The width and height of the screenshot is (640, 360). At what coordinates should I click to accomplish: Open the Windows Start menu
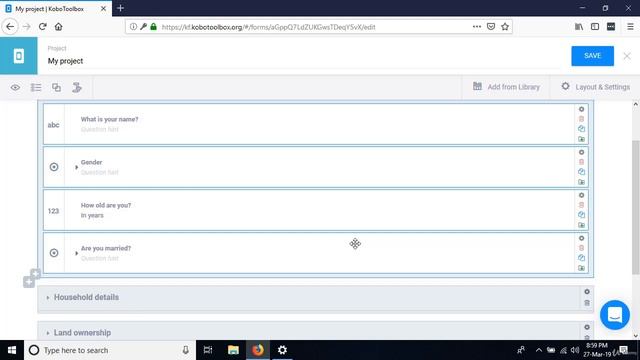coord(12,350)
